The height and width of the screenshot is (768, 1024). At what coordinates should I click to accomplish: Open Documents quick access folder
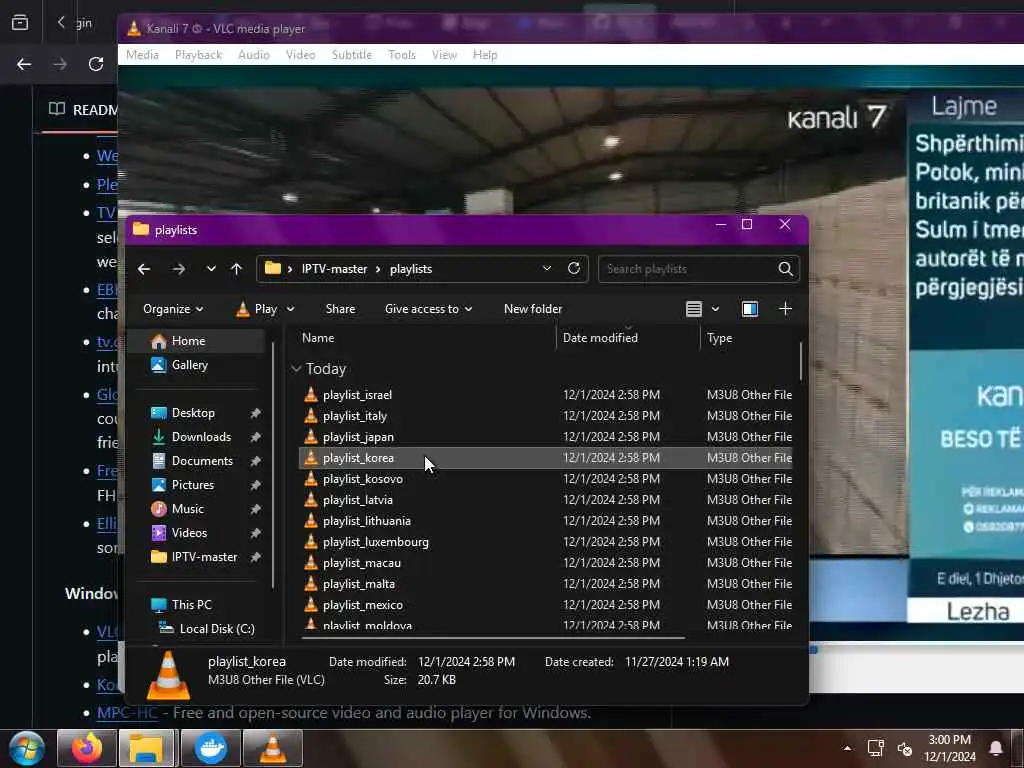202,461
